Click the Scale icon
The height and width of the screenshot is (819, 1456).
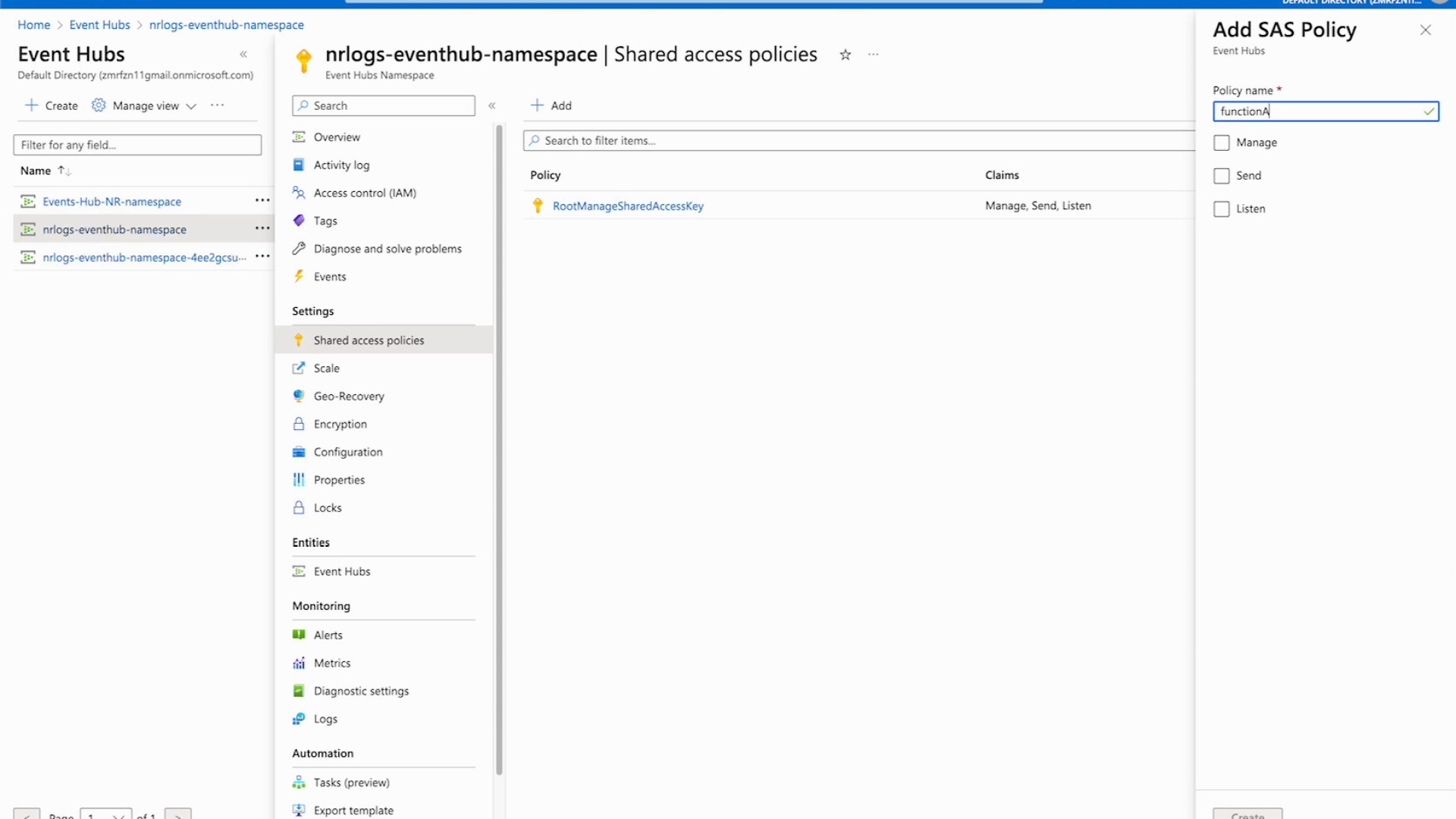point(299,369)
